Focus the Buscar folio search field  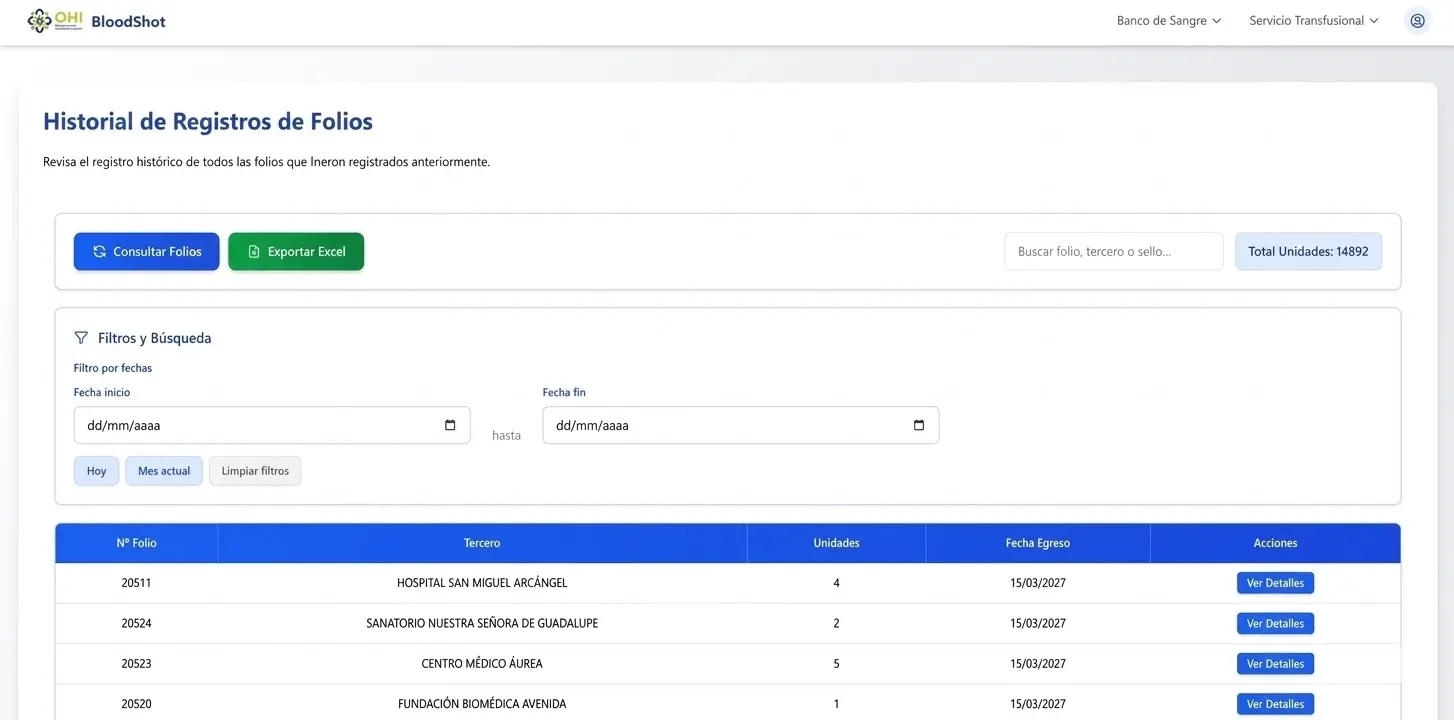[x=1114, y=252]
